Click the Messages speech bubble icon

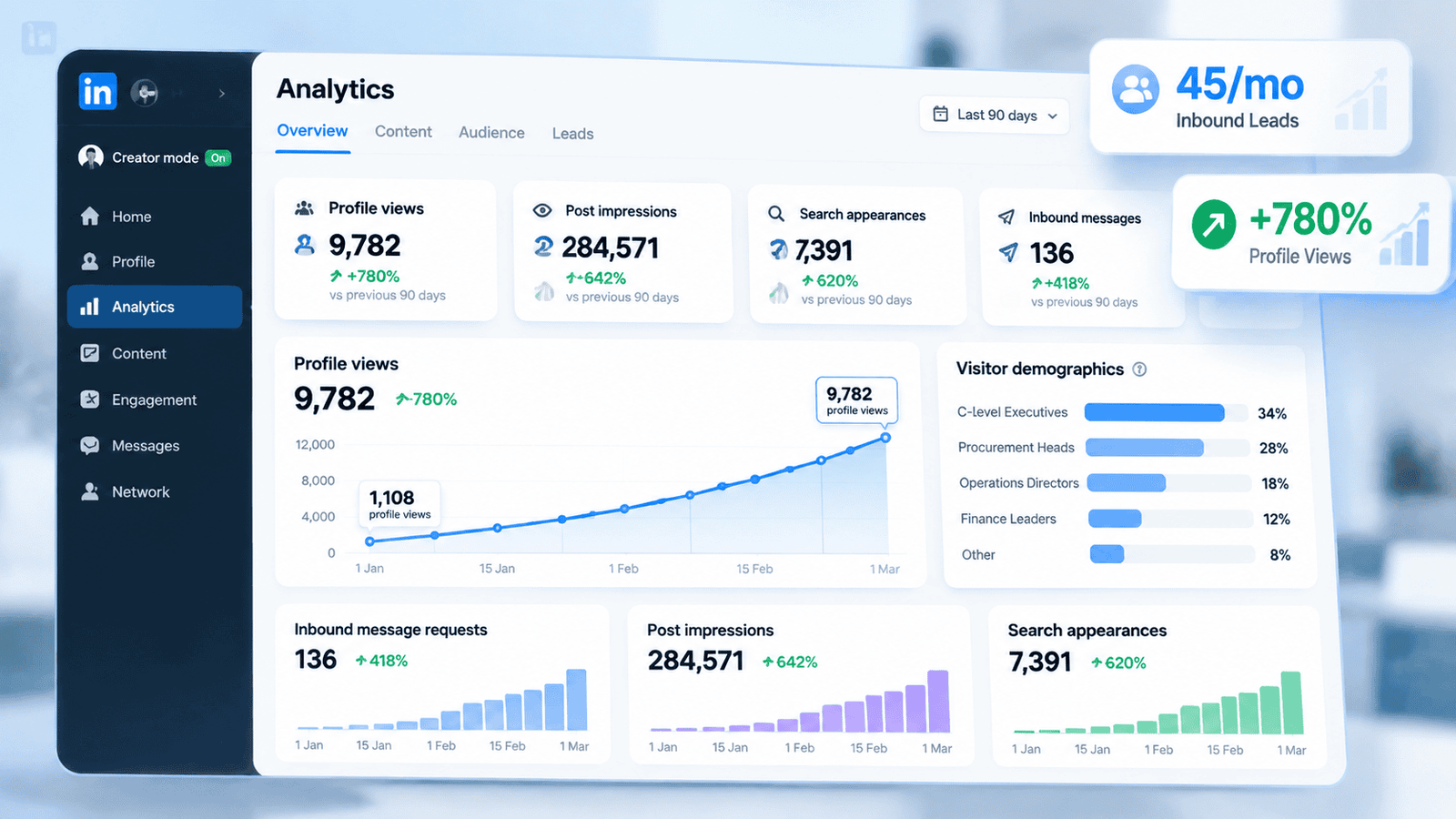click(89, 445)
